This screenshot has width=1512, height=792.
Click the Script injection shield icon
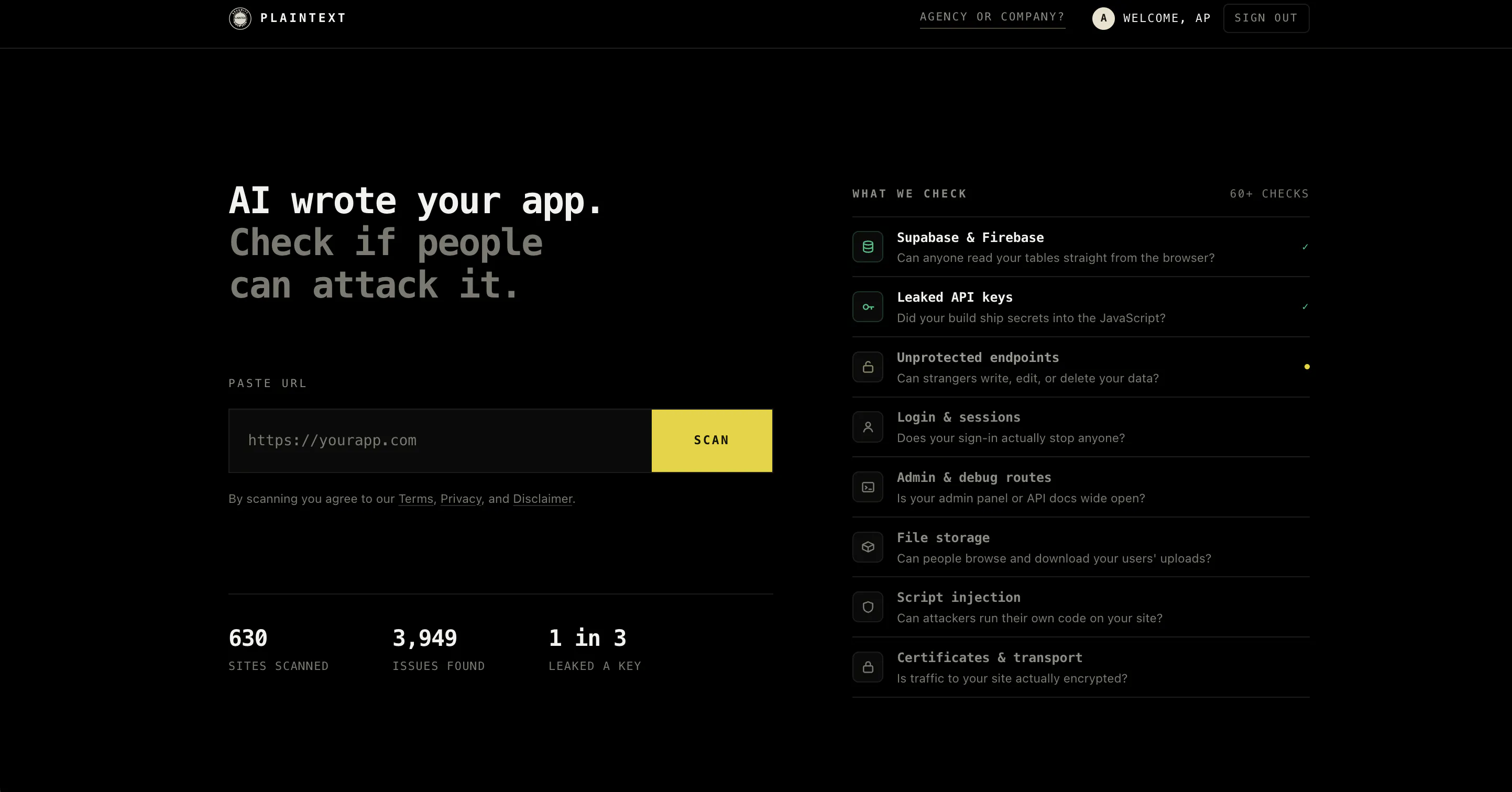tap(868, 607)
